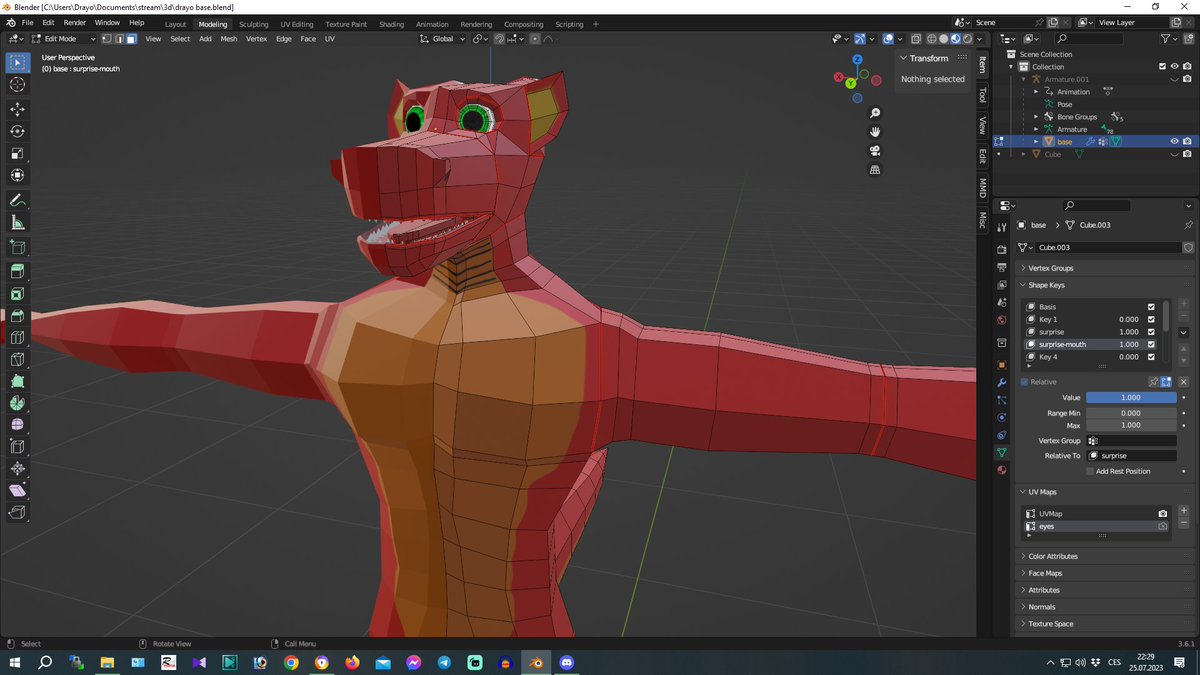The image size is (1200, 675).
Task: Open the Render menu
Action: pos(75,22)
